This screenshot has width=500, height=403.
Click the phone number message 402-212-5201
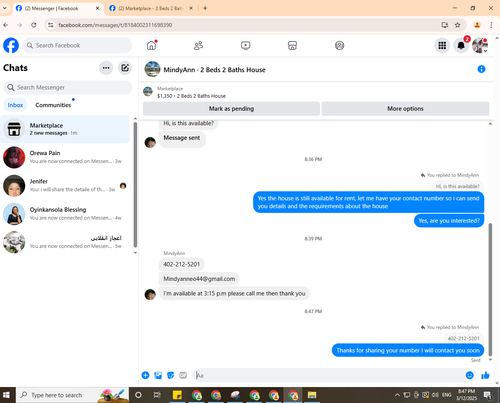(x=182, y=264)
